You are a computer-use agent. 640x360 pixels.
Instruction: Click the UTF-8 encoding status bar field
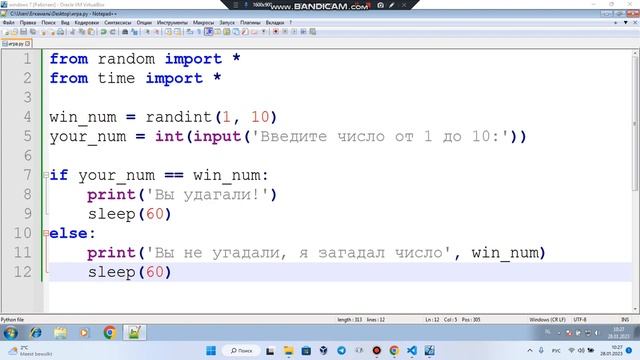pos(580,320)
